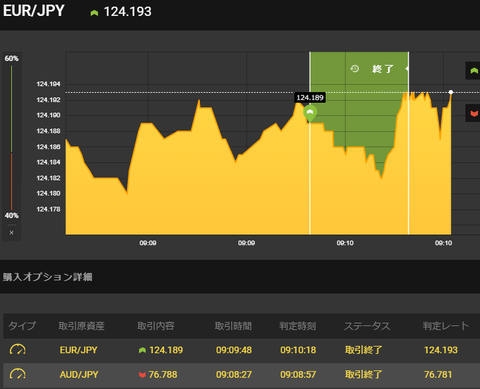Click the history clock icon beside 終了
Screen dimensions: 480x389
[355, 69]
